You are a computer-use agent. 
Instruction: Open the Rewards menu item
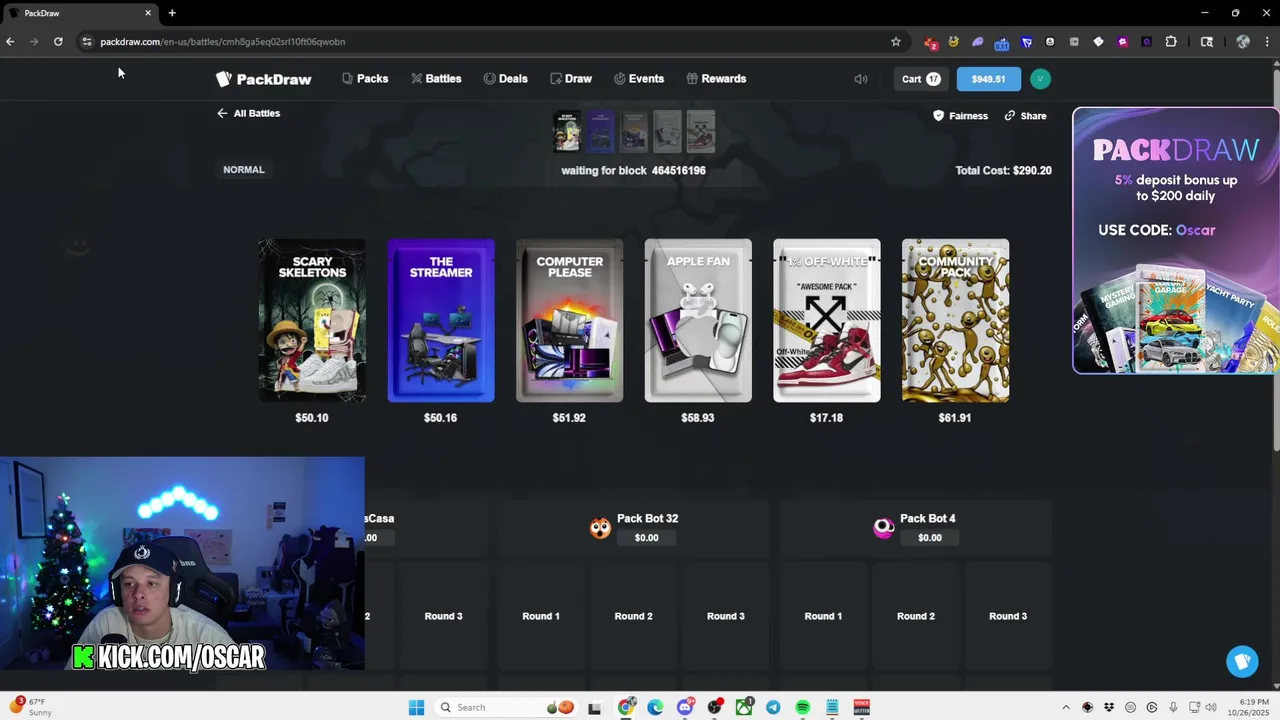tap(716, 79)
